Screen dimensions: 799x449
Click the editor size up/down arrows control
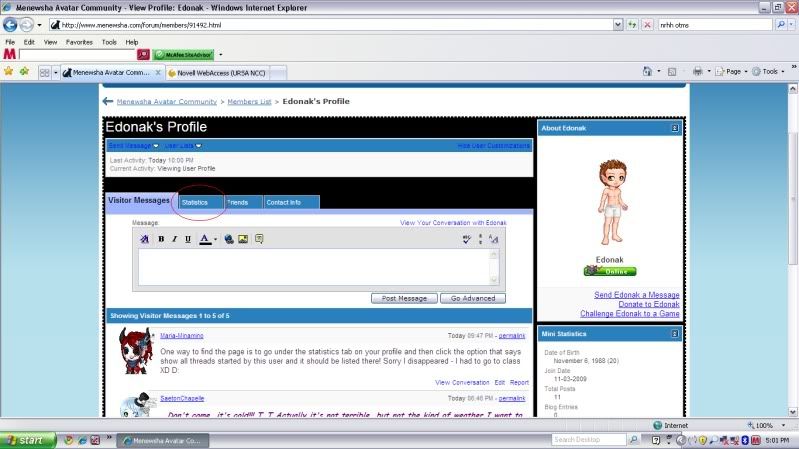point(480,239)
